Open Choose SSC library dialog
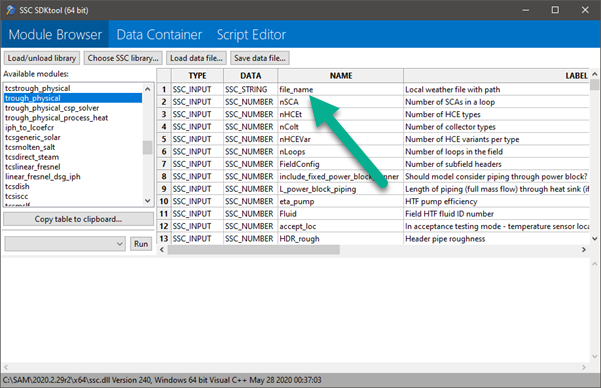 pyautogui.click(x=123, y=58)
